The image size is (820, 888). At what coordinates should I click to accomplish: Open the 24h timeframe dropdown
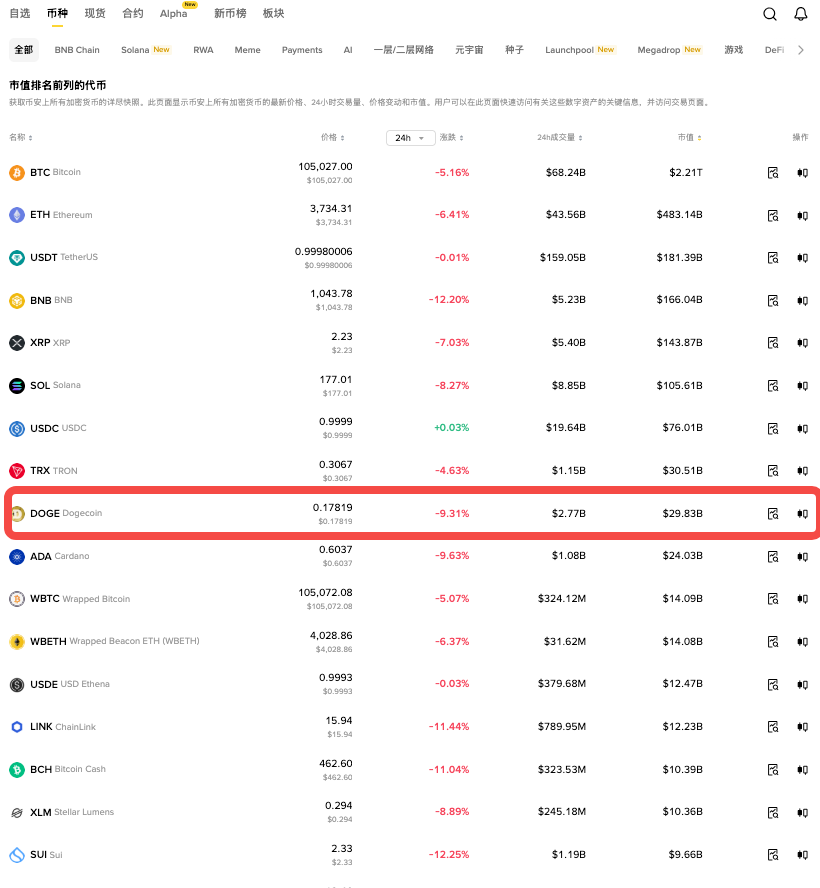click(x=410, y=138)
